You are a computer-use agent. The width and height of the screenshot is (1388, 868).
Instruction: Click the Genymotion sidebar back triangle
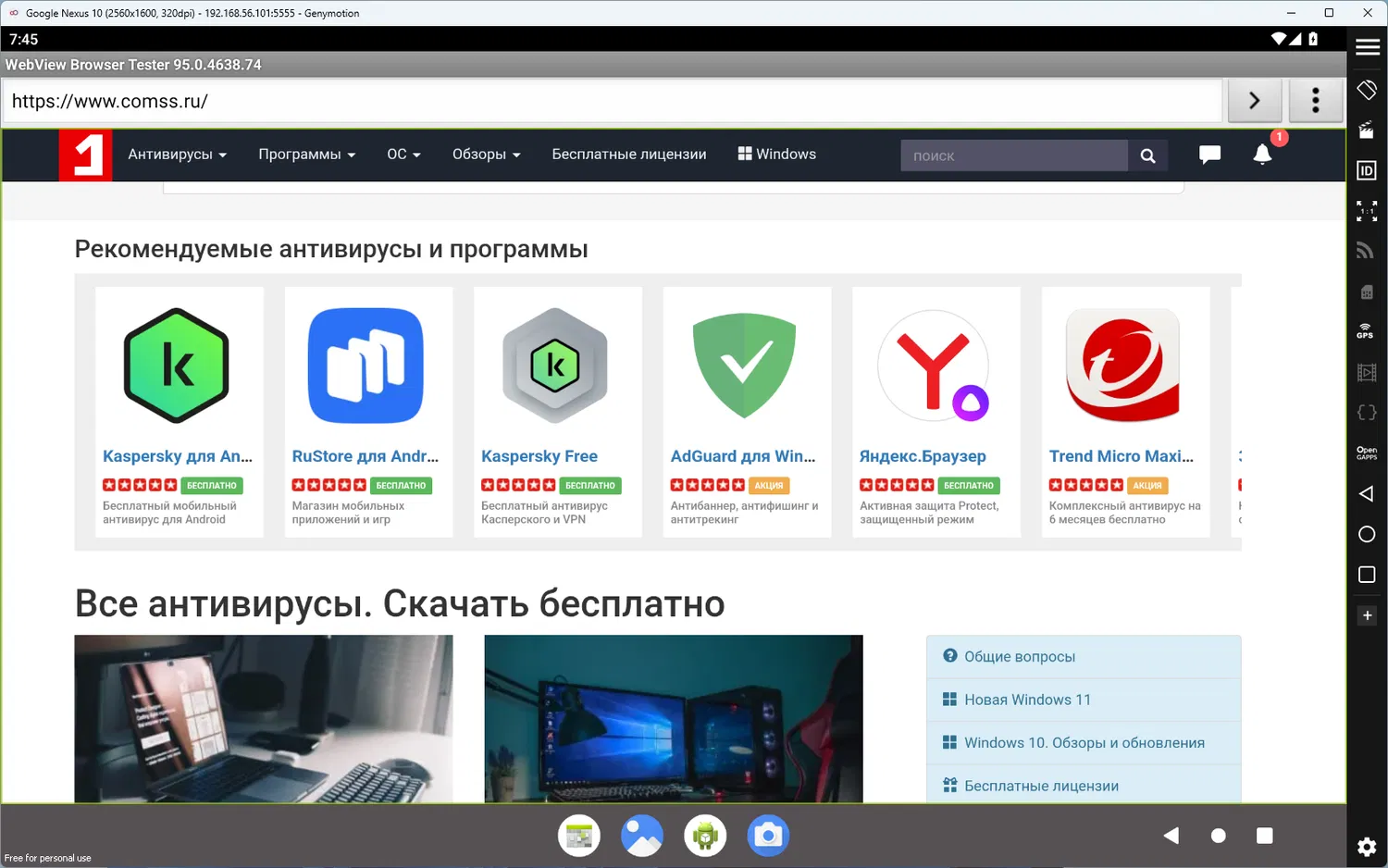pos(1366,494)
